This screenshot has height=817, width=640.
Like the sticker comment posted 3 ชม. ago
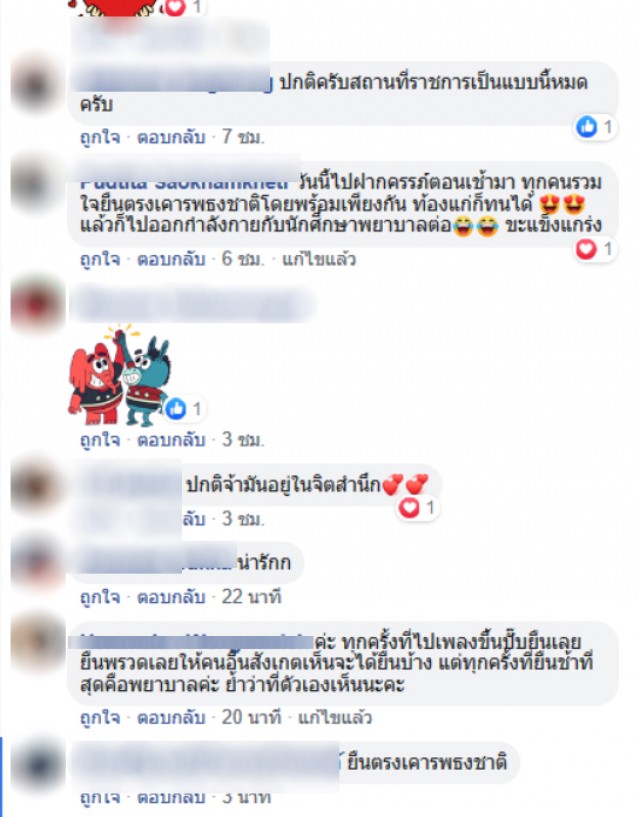pyautogui.click(x=100, y=440)
